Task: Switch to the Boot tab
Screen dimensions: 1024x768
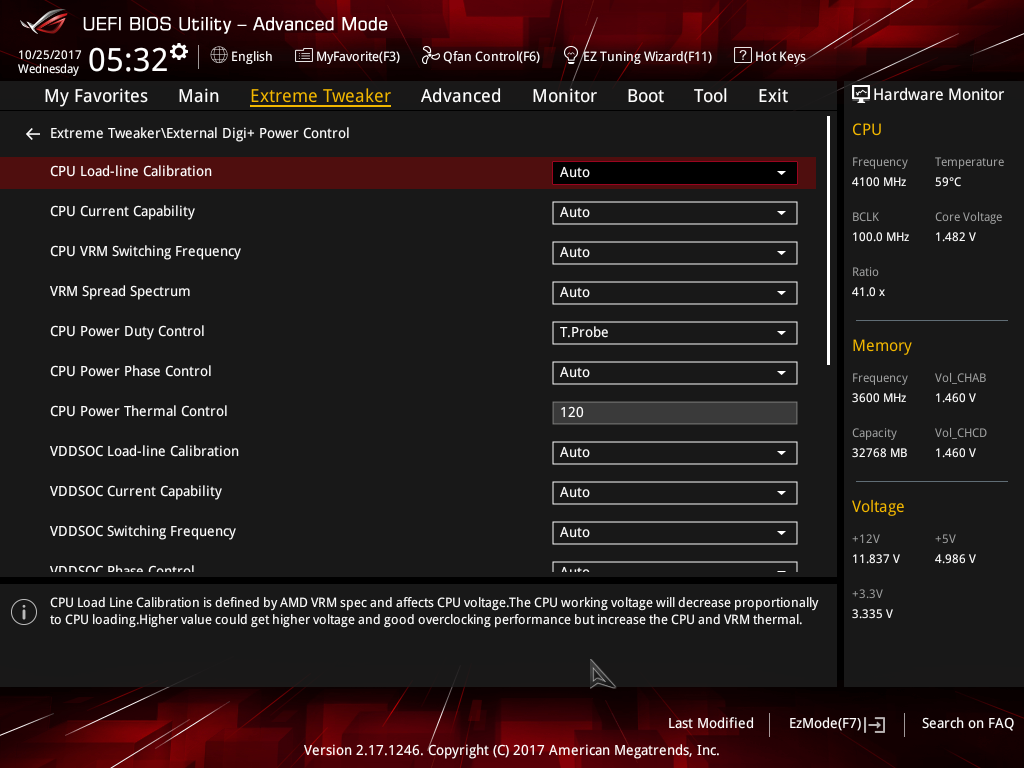Action: point(645,96)
